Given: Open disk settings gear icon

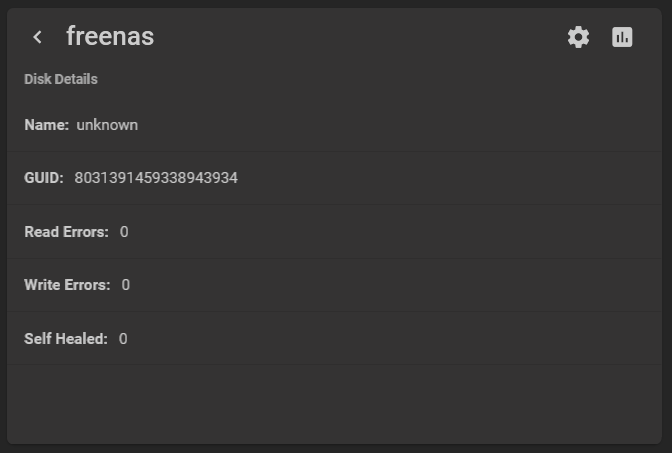Looking at the screenshot, I should click(578, 37).
